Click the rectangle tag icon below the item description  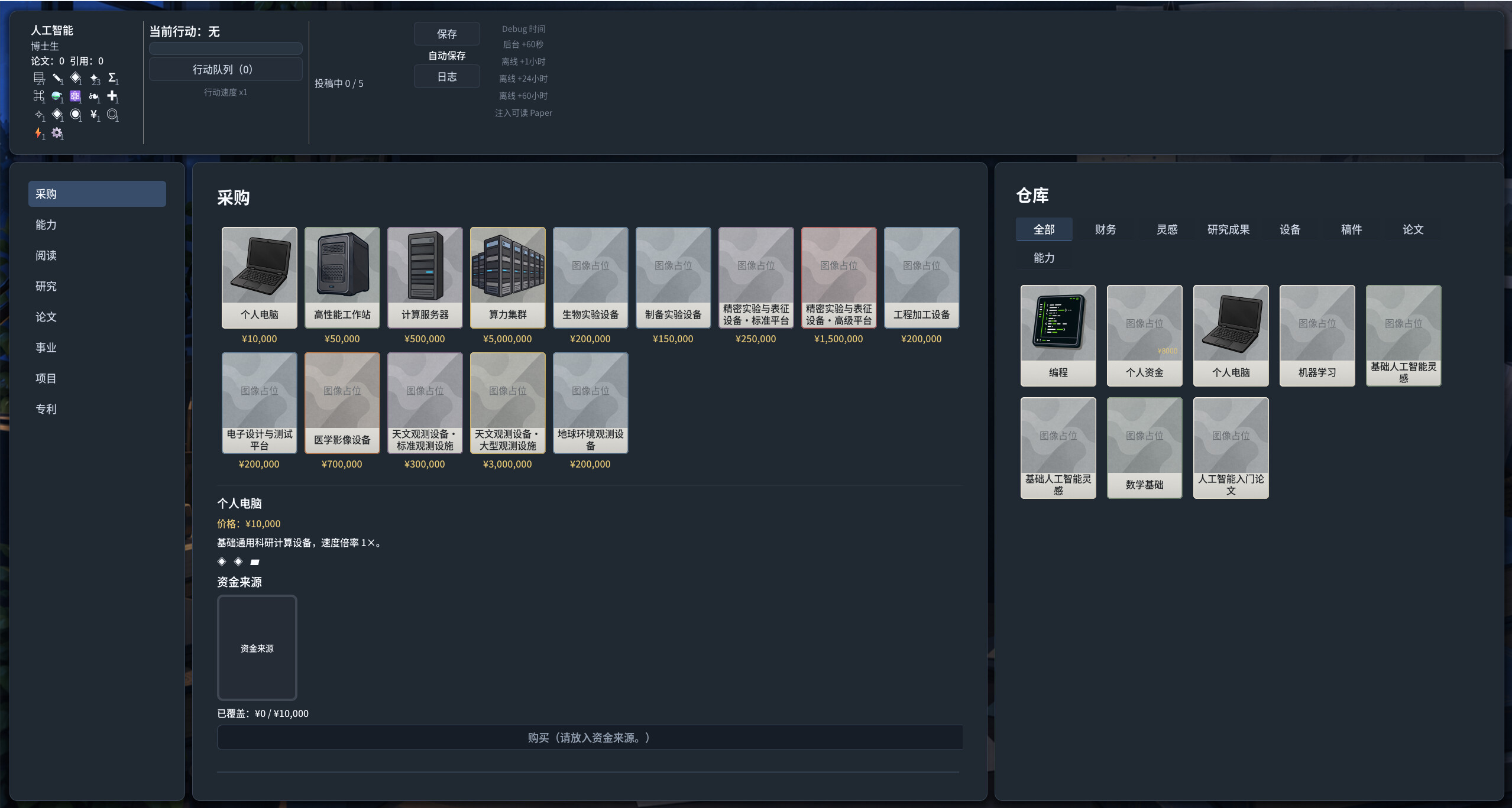(255, 562)
